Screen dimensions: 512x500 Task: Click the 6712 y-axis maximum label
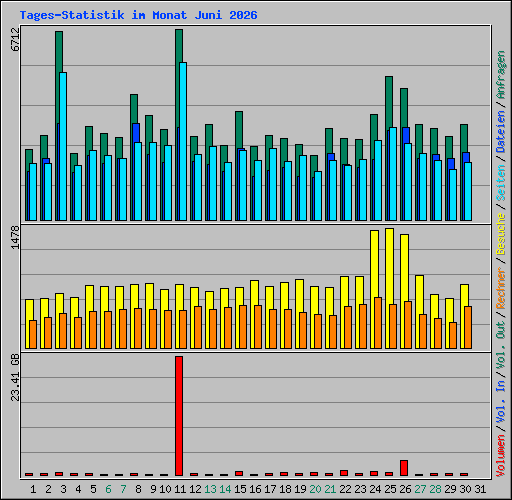click(x=15, y=39)
